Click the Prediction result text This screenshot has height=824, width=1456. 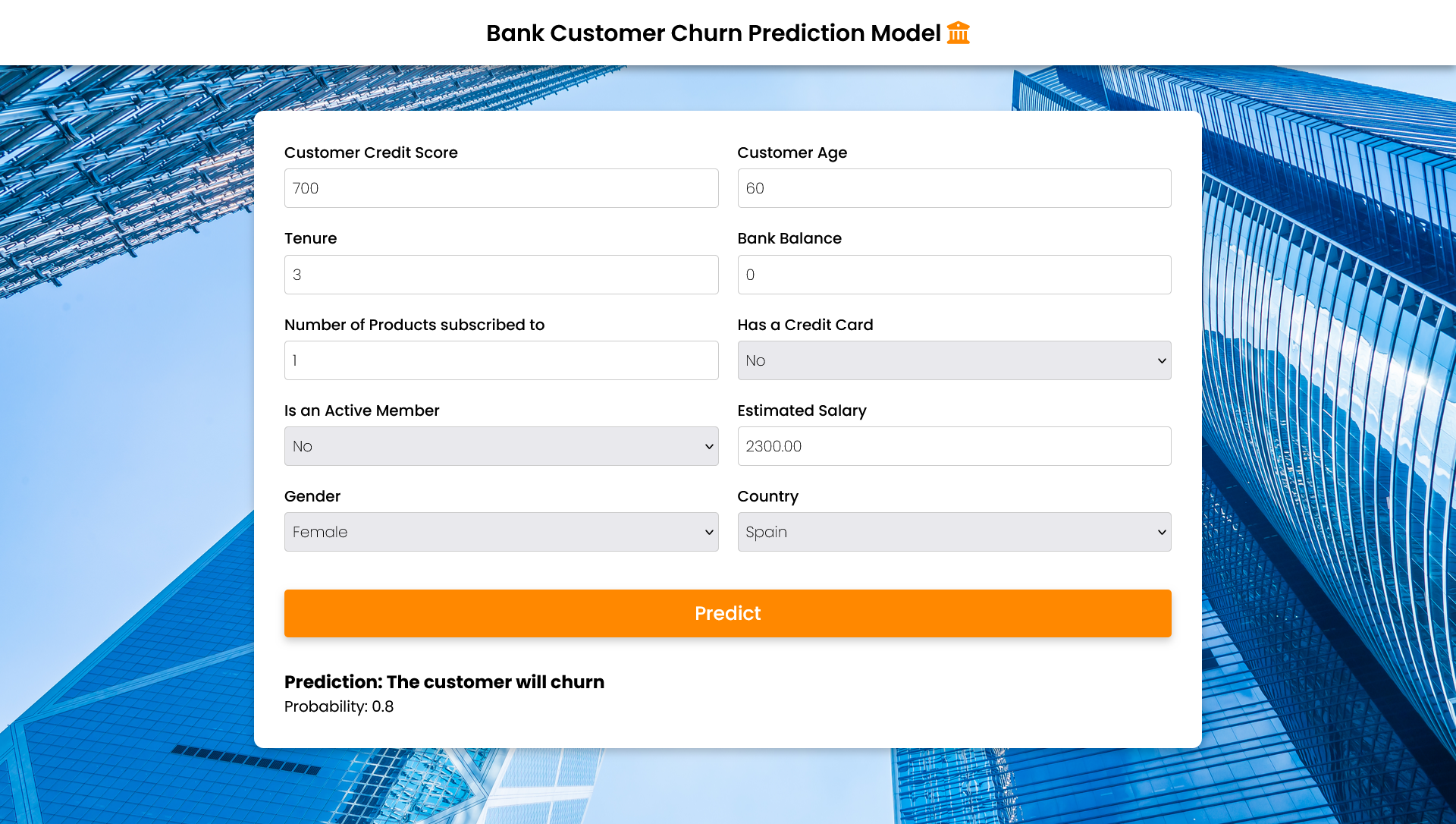444,682
